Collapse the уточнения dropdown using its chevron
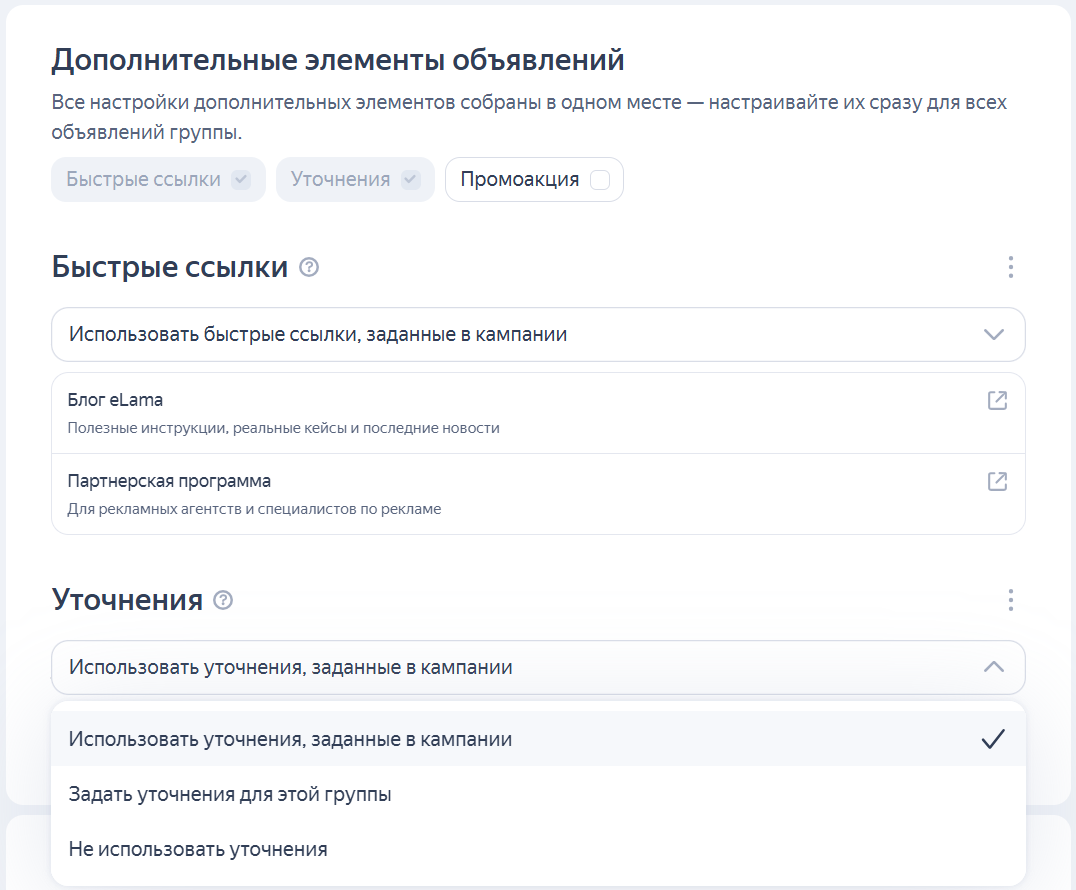1076x890 pixels. [x=994, y=667]
